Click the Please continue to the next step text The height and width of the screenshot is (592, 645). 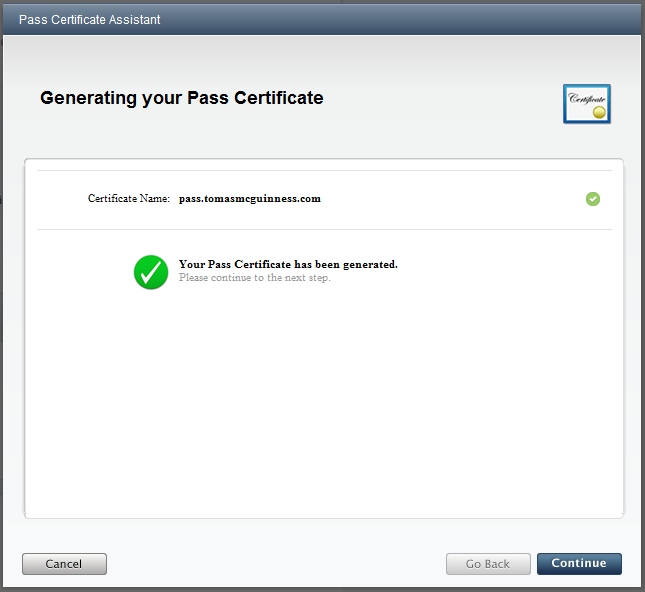click(254, 278)
